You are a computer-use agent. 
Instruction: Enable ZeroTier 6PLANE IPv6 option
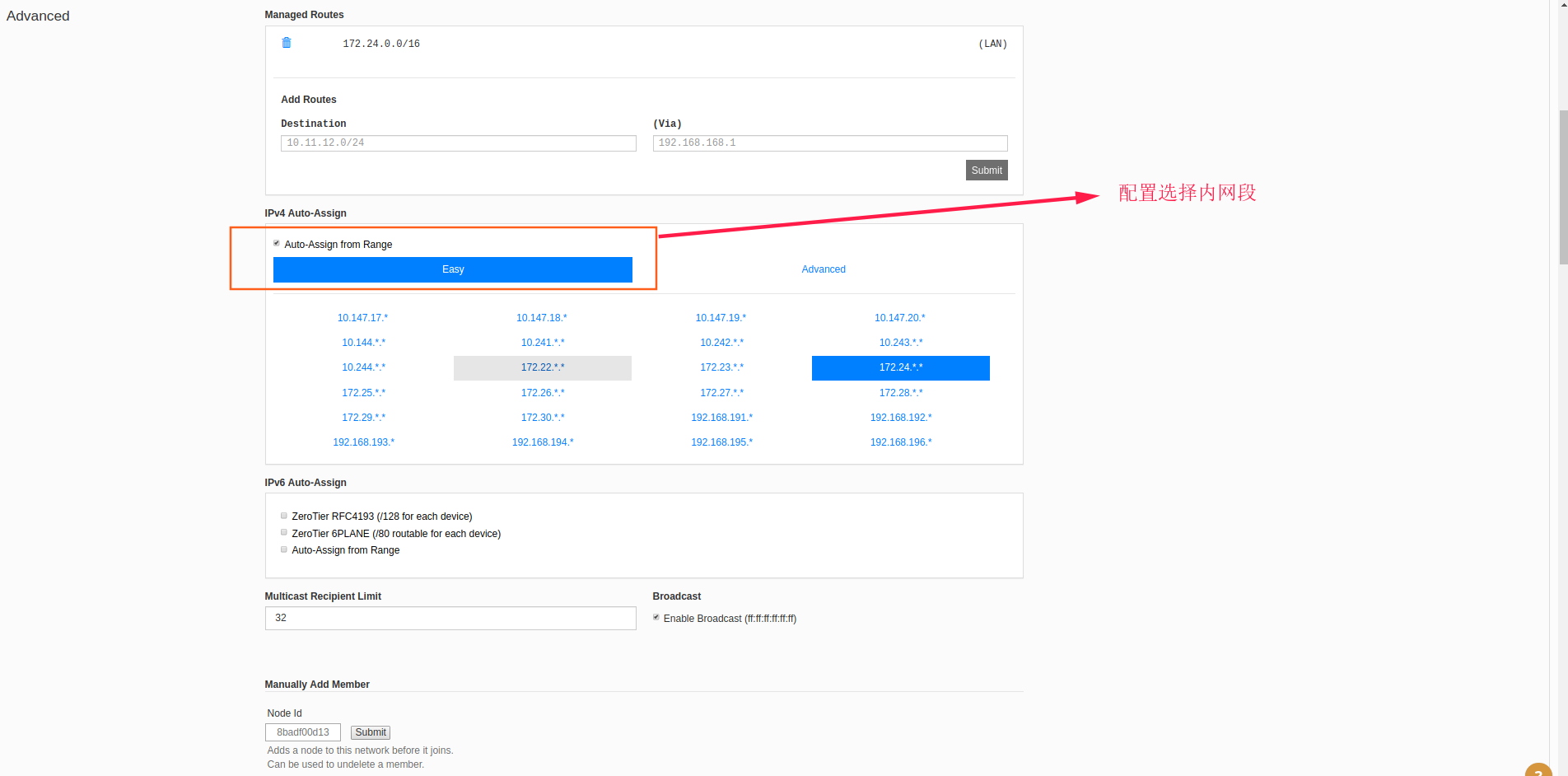coord(284,533)
